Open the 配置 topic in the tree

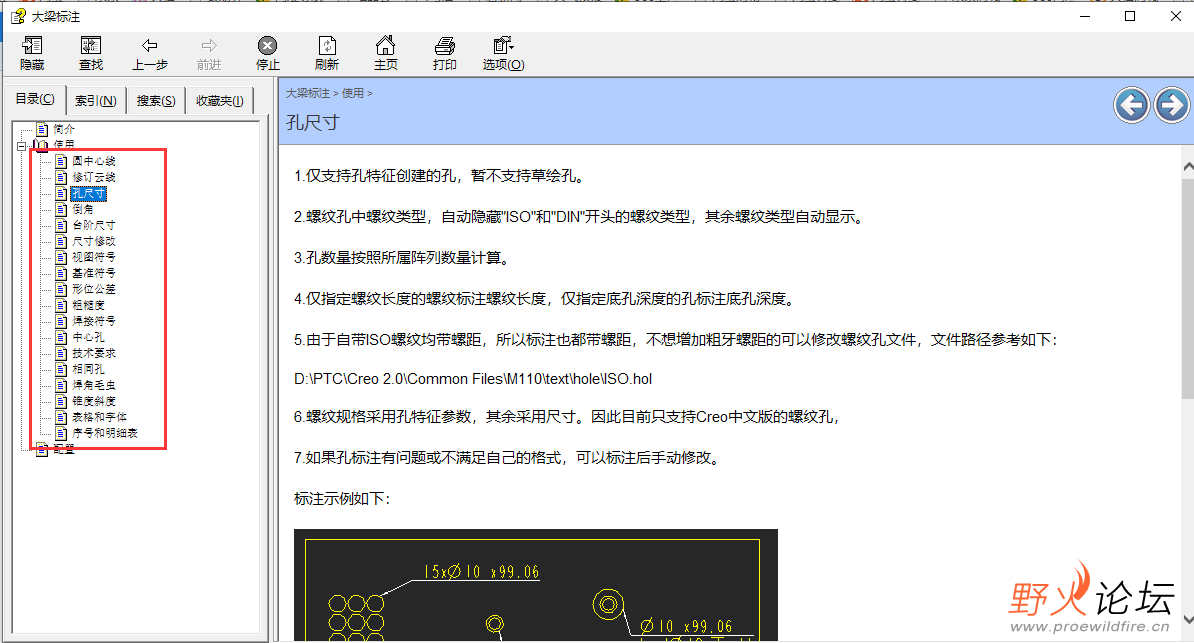[64, 449]
